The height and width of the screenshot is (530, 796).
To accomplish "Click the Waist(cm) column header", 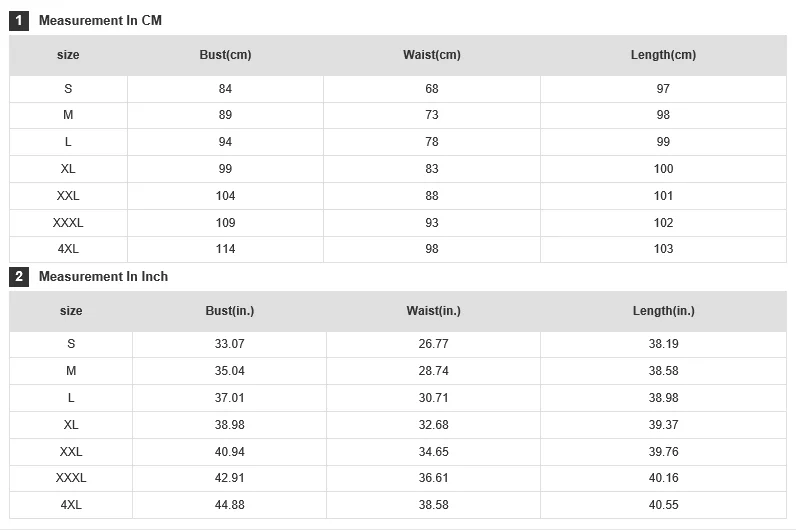I will click(432, 55).
